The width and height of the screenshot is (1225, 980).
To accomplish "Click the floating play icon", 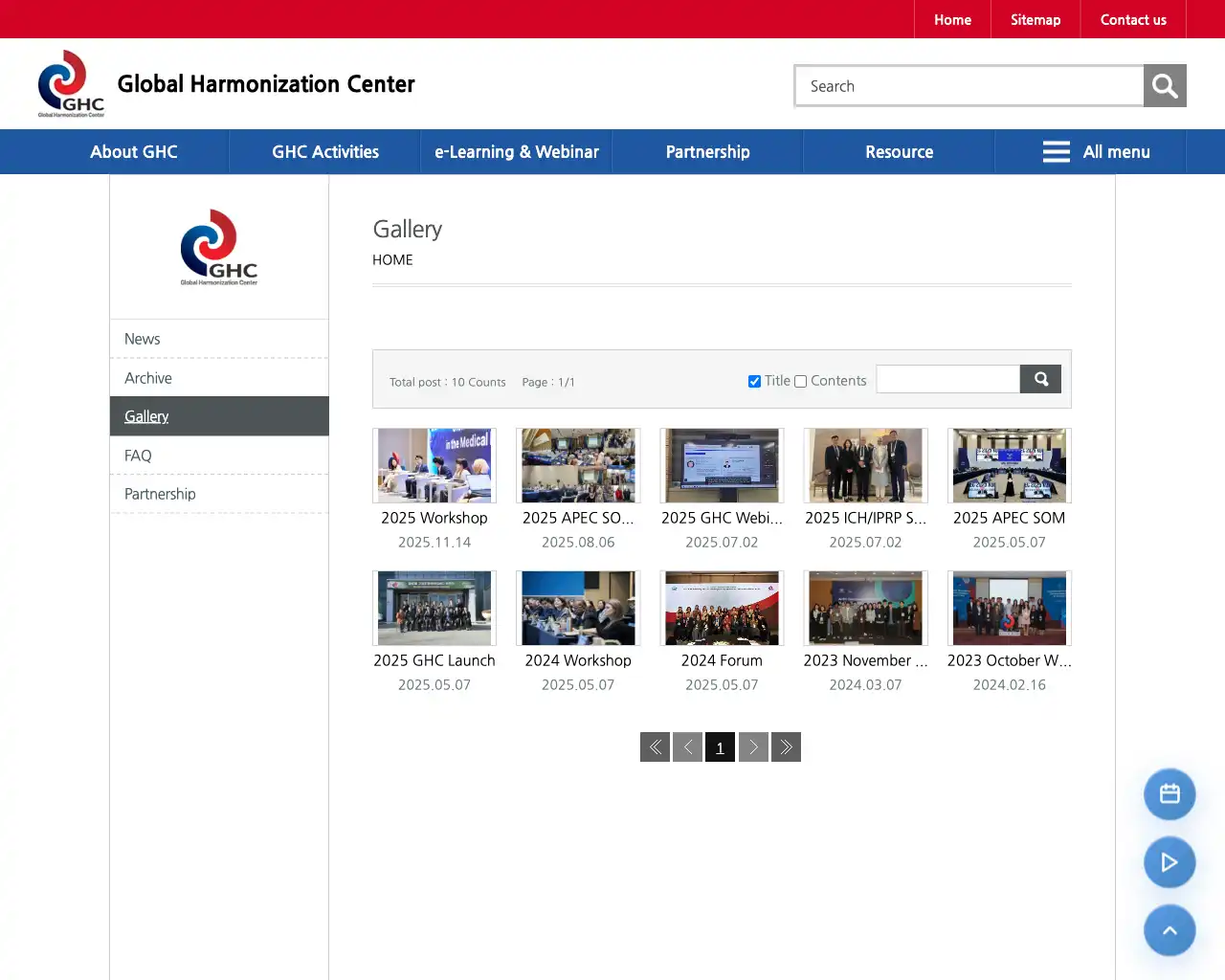I will click(1169, 862).
